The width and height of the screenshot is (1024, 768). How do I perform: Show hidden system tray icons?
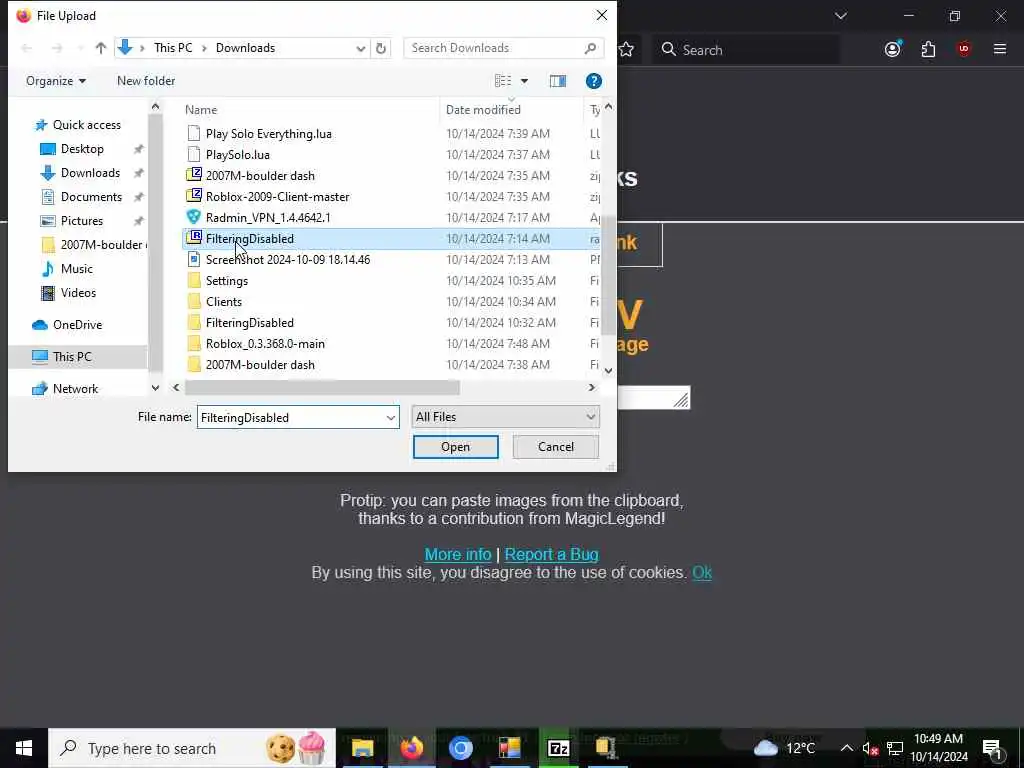(846, 748)
